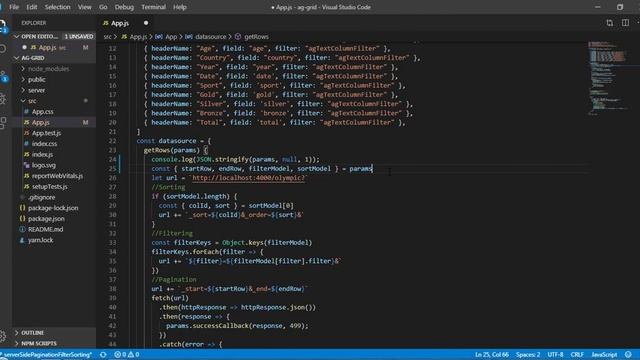Select App.js in Open Editors list

coord(55,47)
